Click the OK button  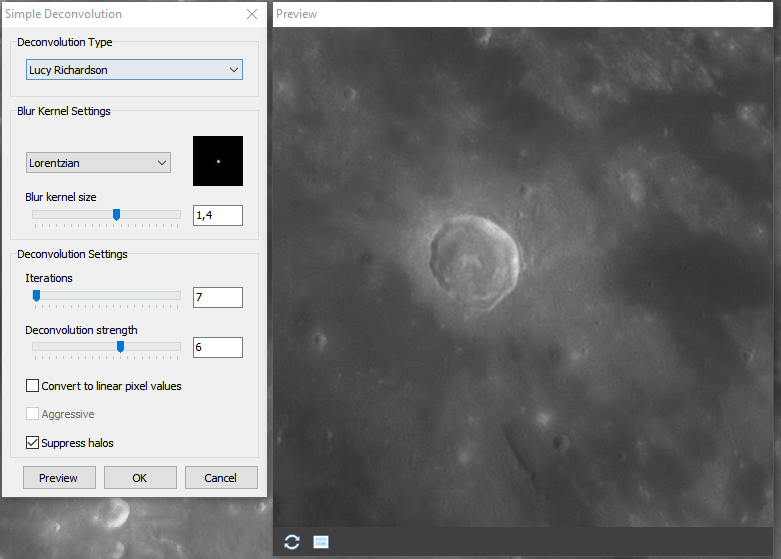pos(140,478)
